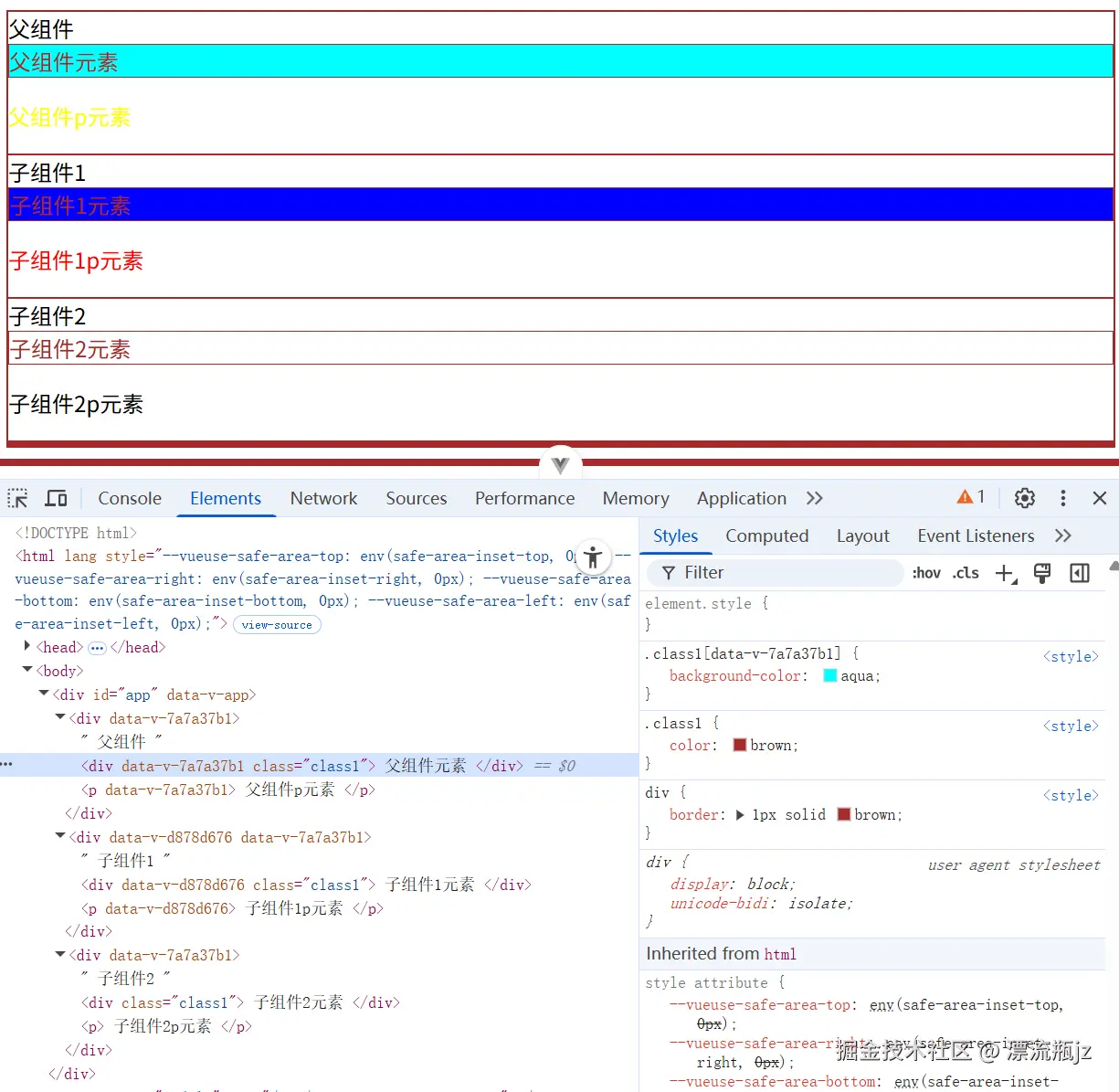Collapse the body element in DOM tree

(x=26, y=670)
